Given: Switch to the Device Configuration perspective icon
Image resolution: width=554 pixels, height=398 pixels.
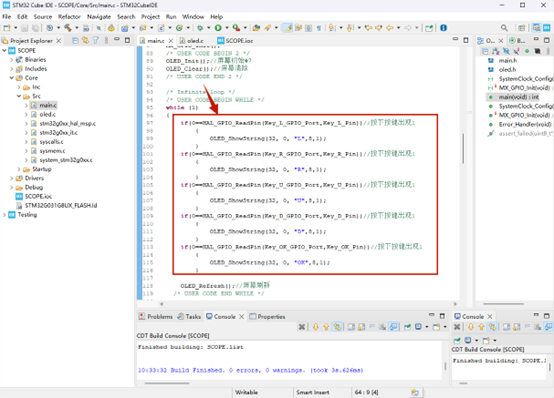Looking at the screenshot, I should coord(547,28).
